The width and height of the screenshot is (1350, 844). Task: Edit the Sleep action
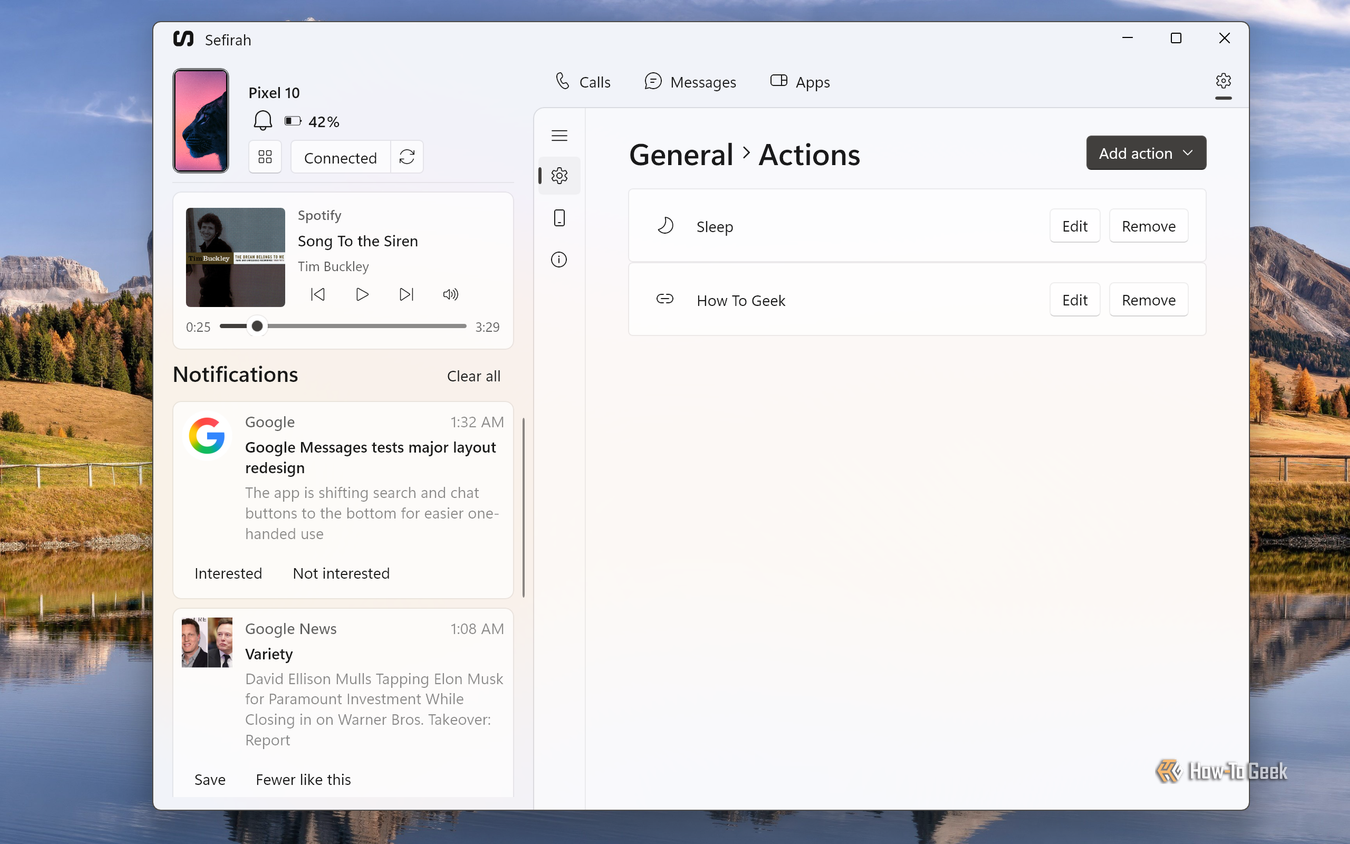[x=1075, y=226]
